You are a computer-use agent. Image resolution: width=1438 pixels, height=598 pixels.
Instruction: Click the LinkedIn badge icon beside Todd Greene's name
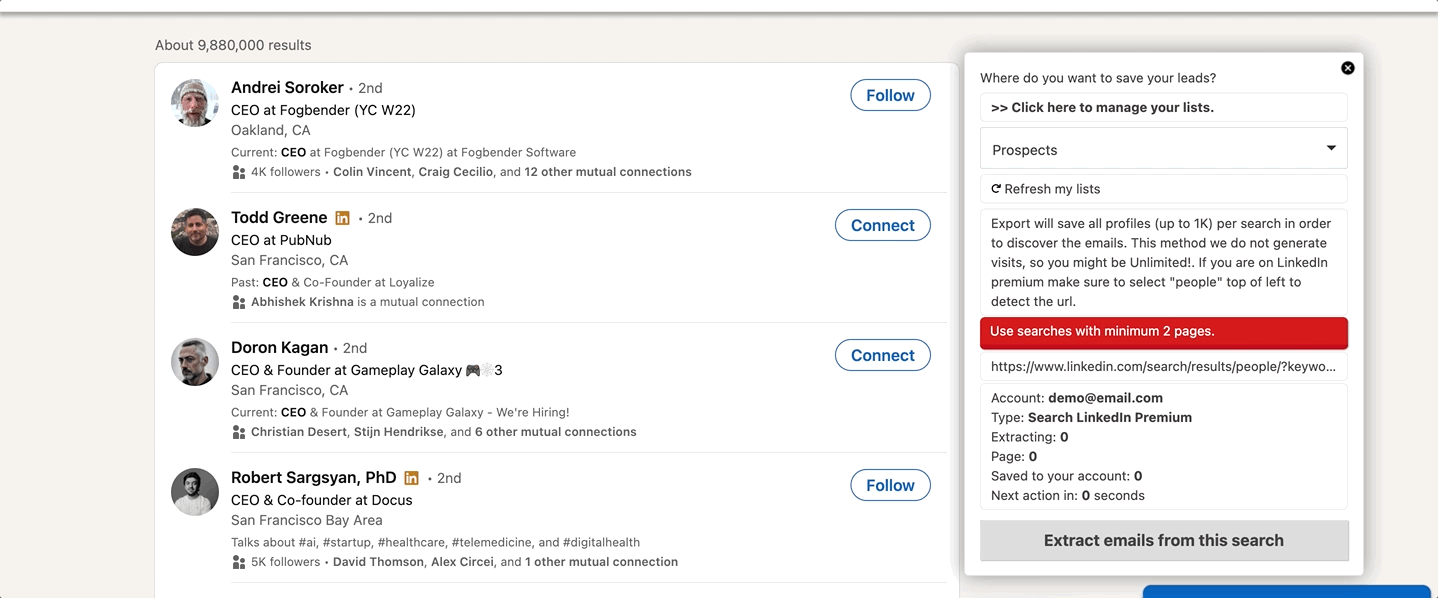(343, 217)
